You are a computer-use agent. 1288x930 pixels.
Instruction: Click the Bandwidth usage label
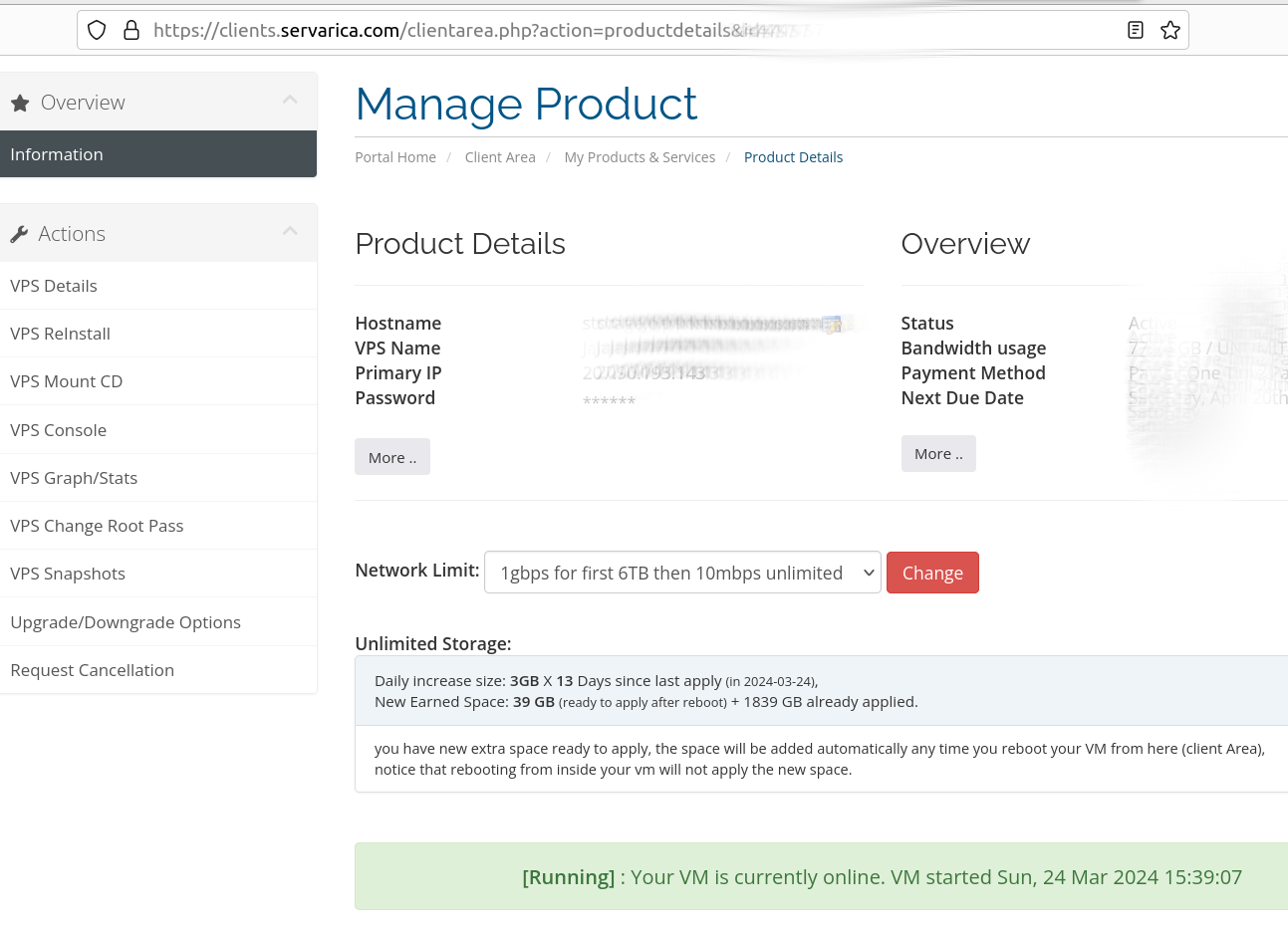coord(973,349)
